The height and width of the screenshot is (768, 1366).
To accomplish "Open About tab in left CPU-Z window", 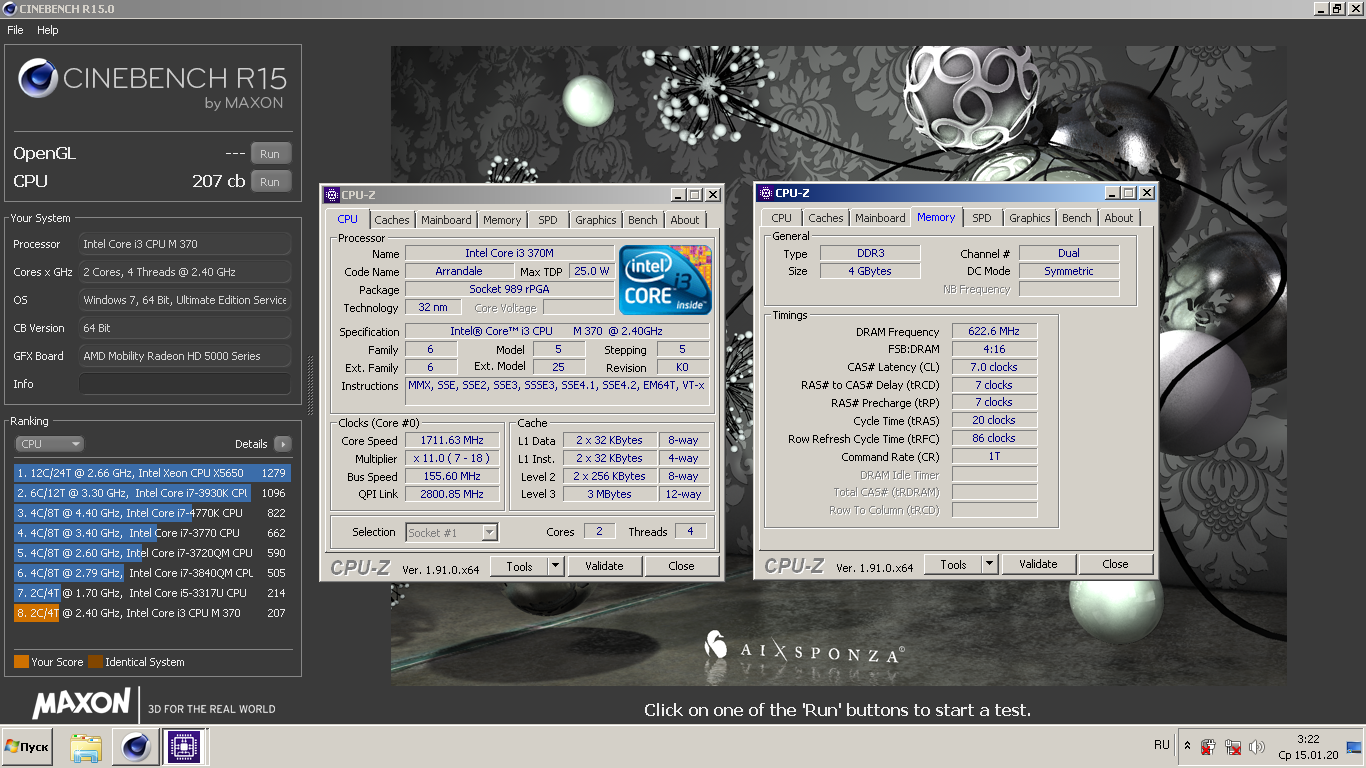I will [x=685, y=220].
